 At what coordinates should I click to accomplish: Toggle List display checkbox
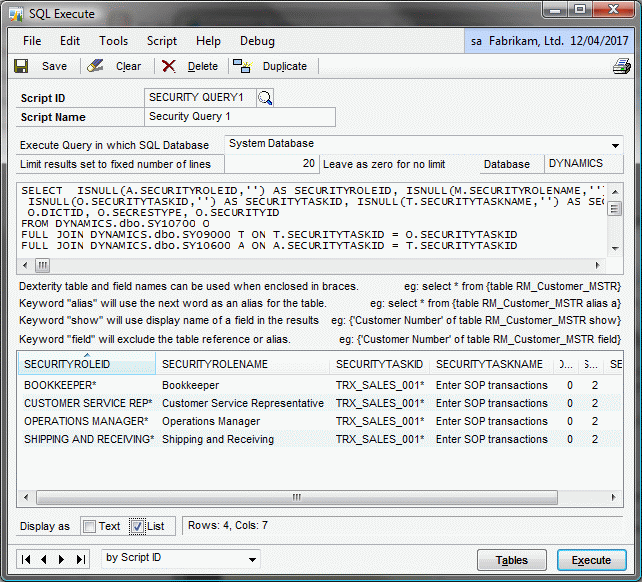click(137, 526)
